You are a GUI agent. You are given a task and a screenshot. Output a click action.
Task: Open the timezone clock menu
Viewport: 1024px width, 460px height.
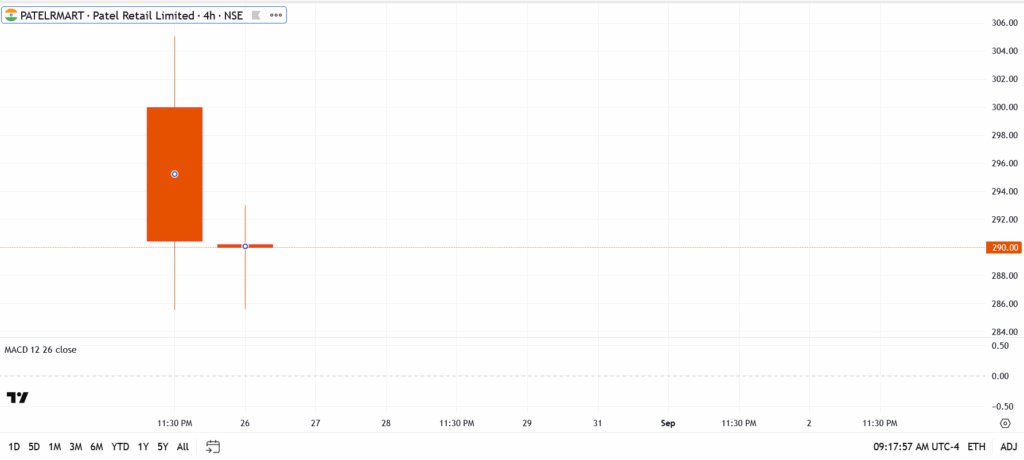(914, 447)
